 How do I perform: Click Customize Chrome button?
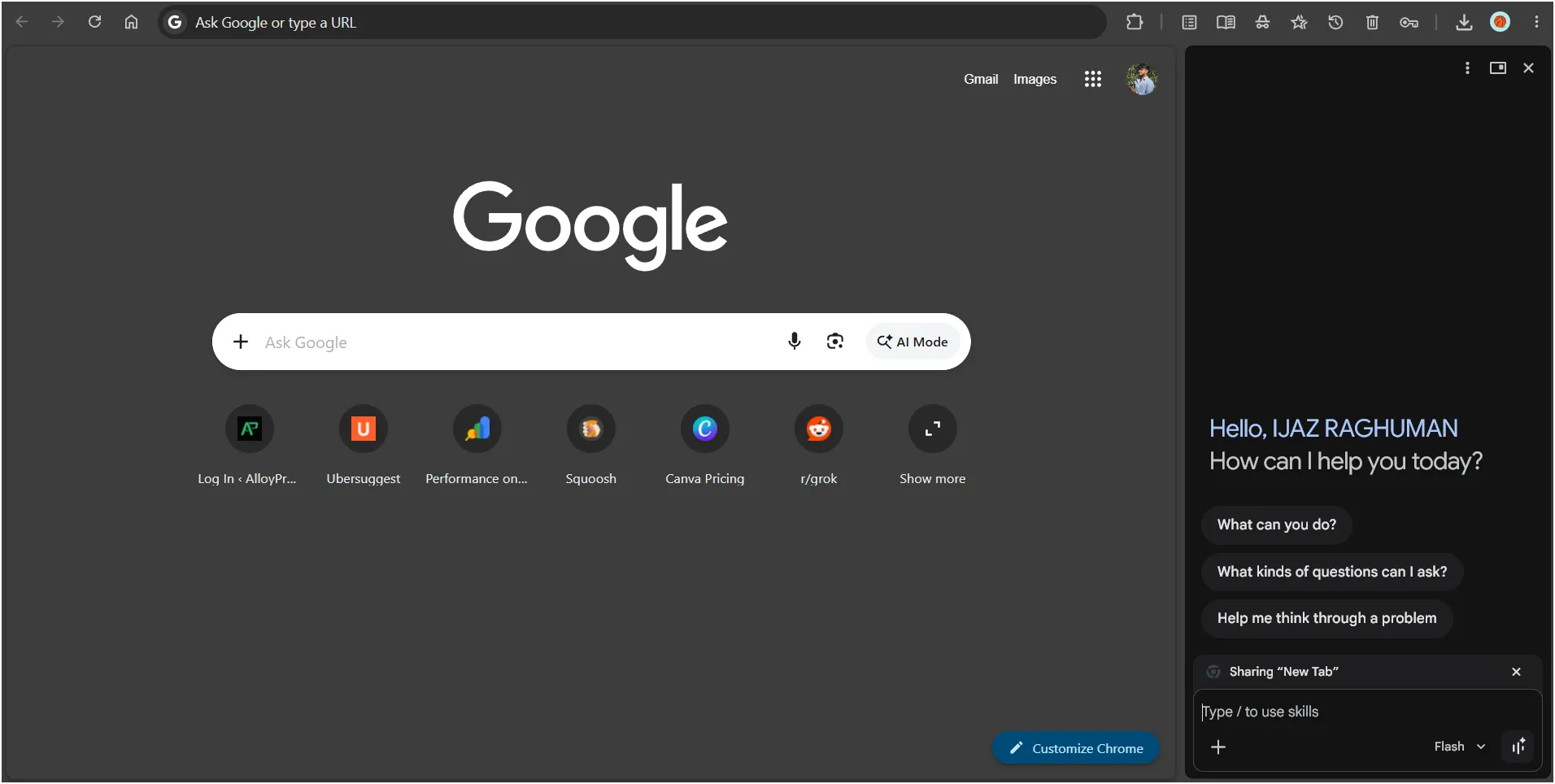pos(1075,748)
